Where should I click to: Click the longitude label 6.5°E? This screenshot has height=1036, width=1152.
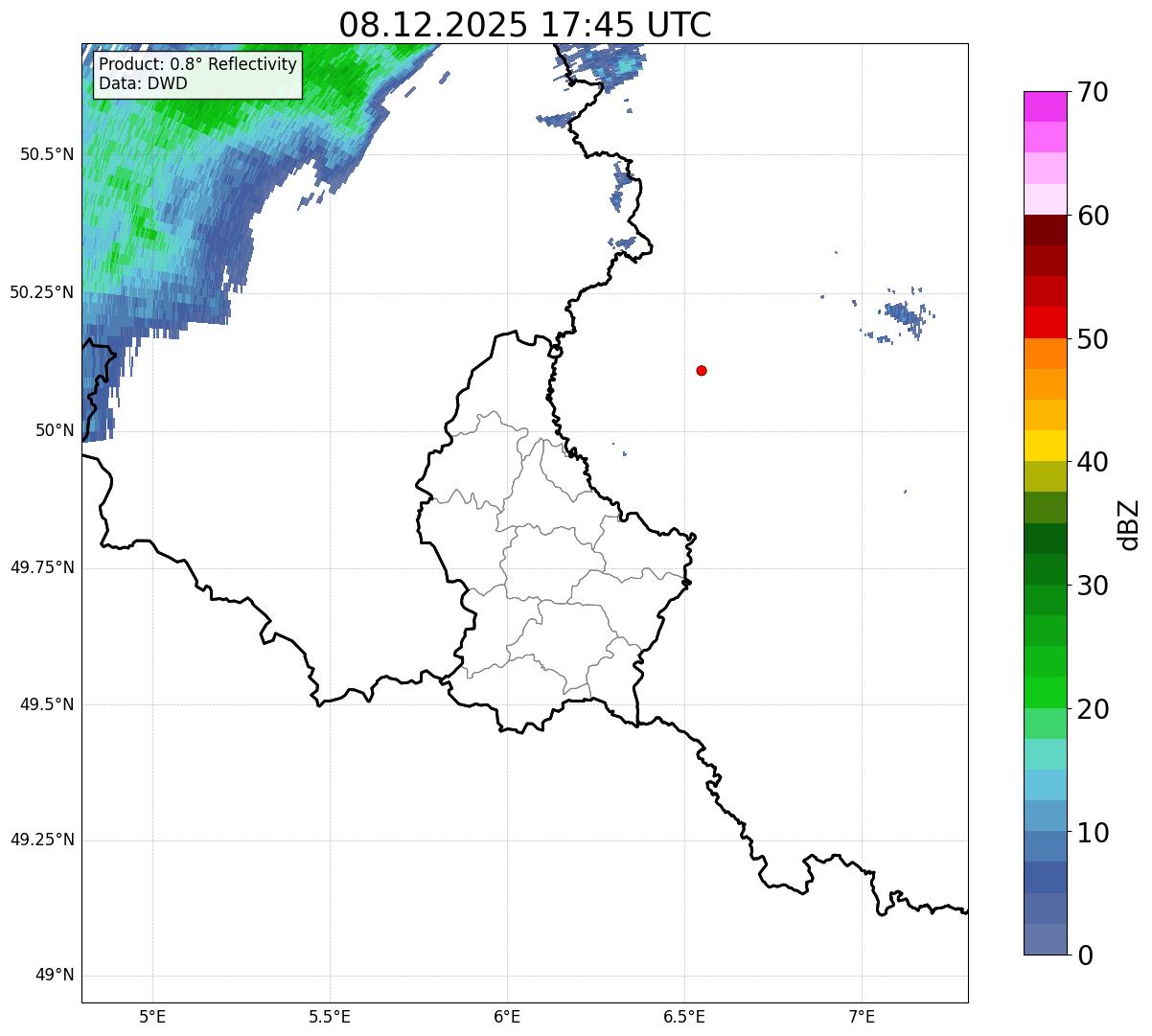tap(684, 1016)
